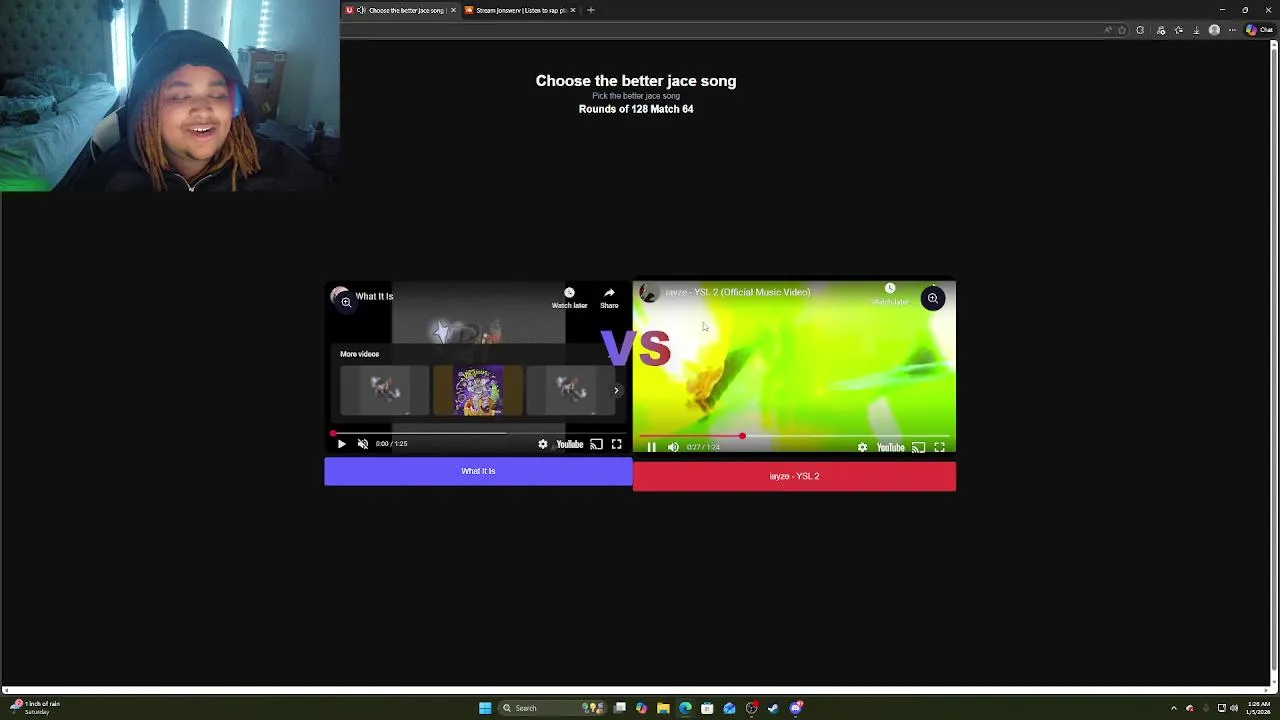Viewport: 1280px width, 720px height.
Task: Close the Choose the better jace song tab
Action: [453, 10]
